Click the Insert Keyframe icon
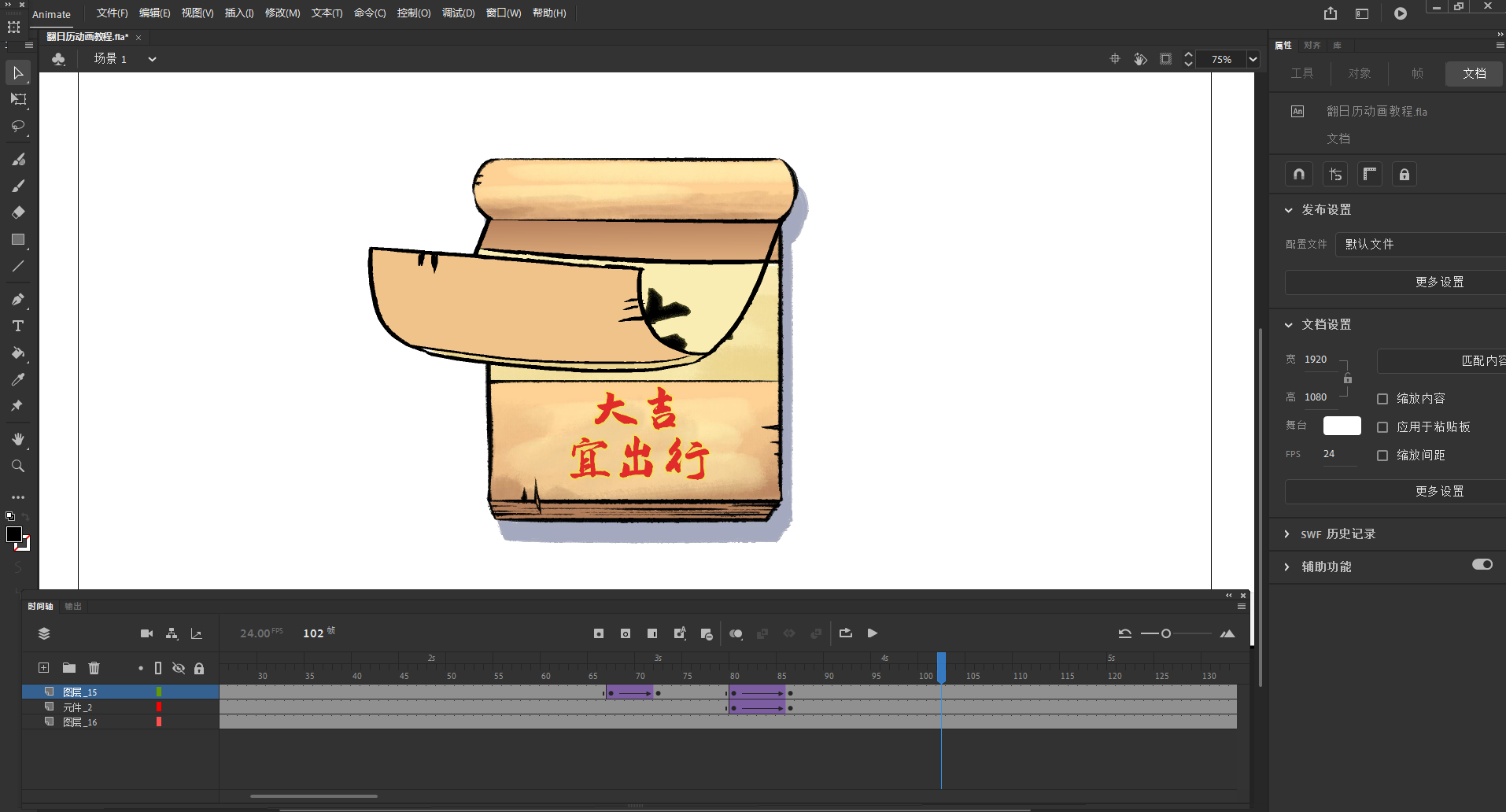This screenshot has width=1506, height=812. (x=599, y=633)
